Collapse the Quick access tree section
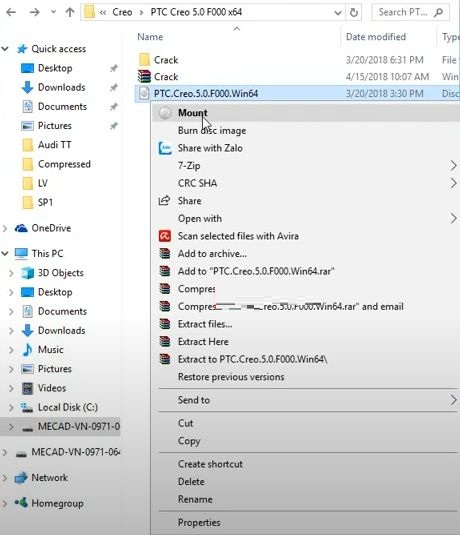Image resolution: width=460 pixels, height=535 pixels. click(5, 49)
